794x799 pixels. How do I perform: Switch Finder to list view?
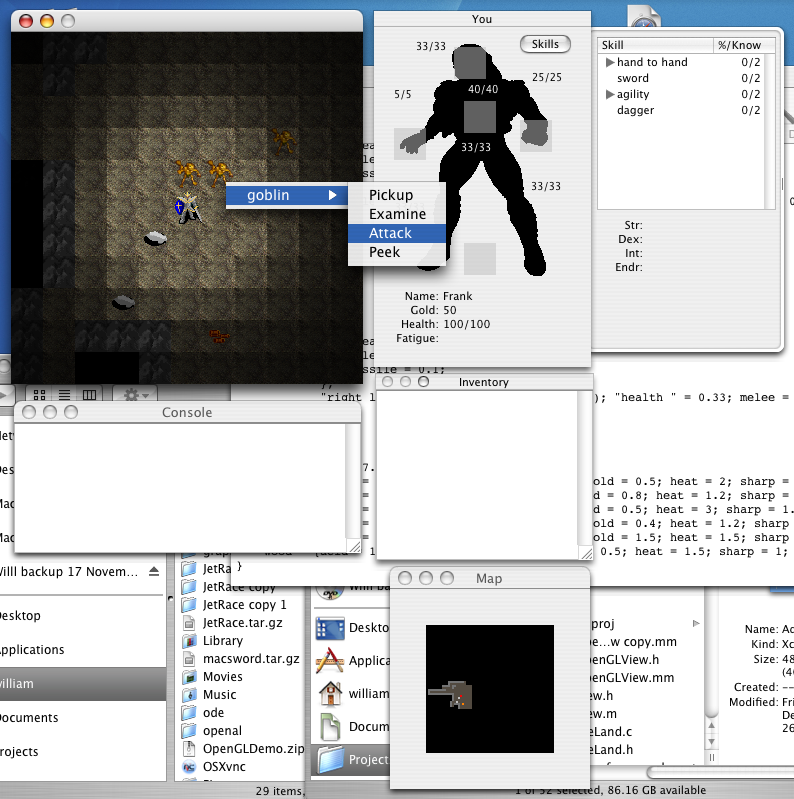pos(64,395)
